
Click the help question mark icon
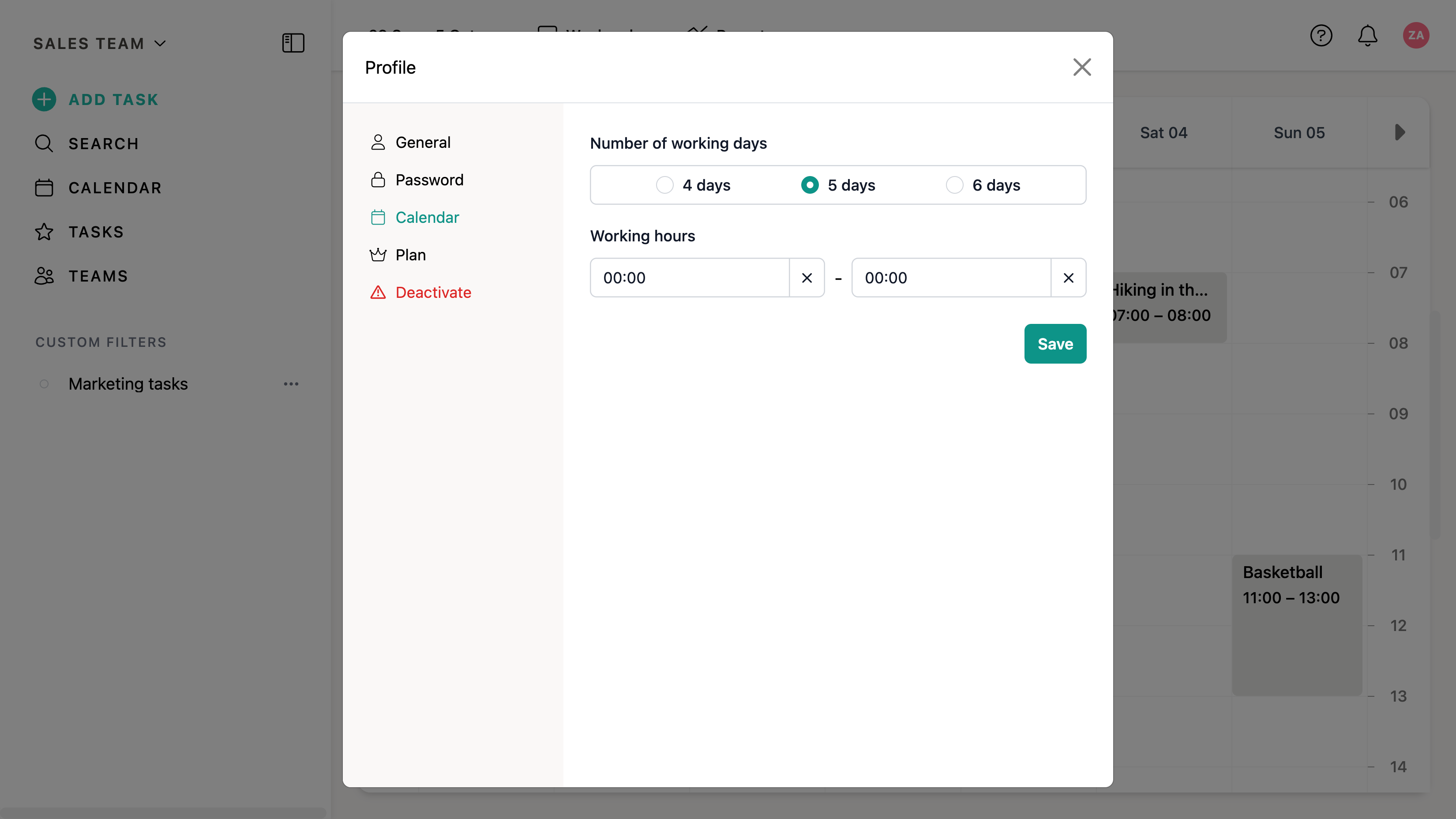pos(1321,36)
